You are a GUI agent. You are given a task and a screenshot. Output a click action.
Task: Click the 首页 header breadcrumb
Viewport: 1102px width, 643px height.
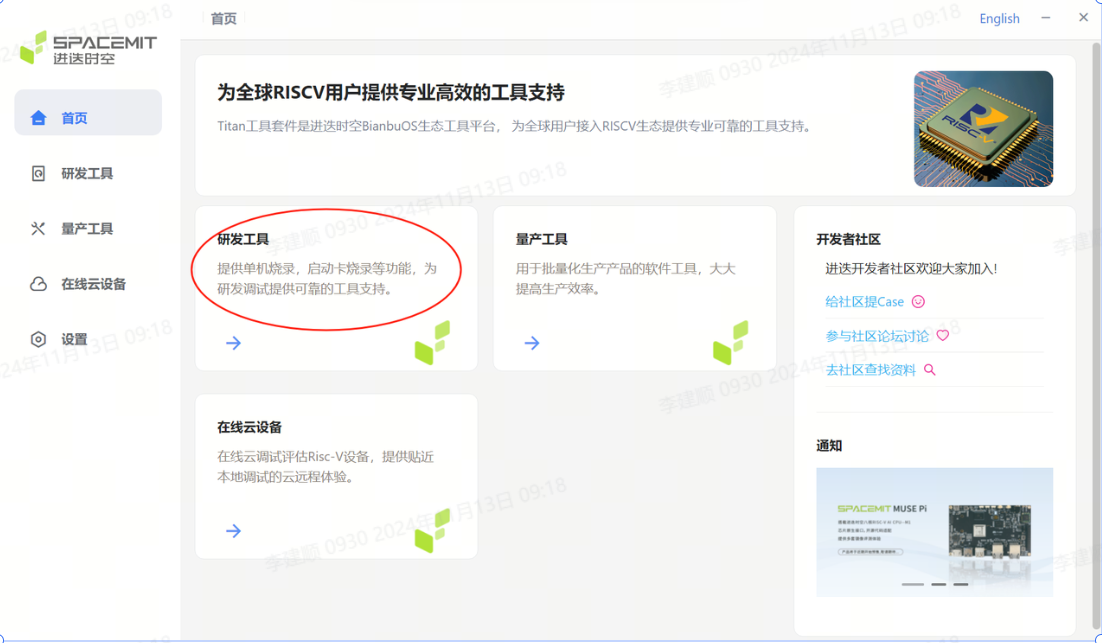tap(223, 19)
